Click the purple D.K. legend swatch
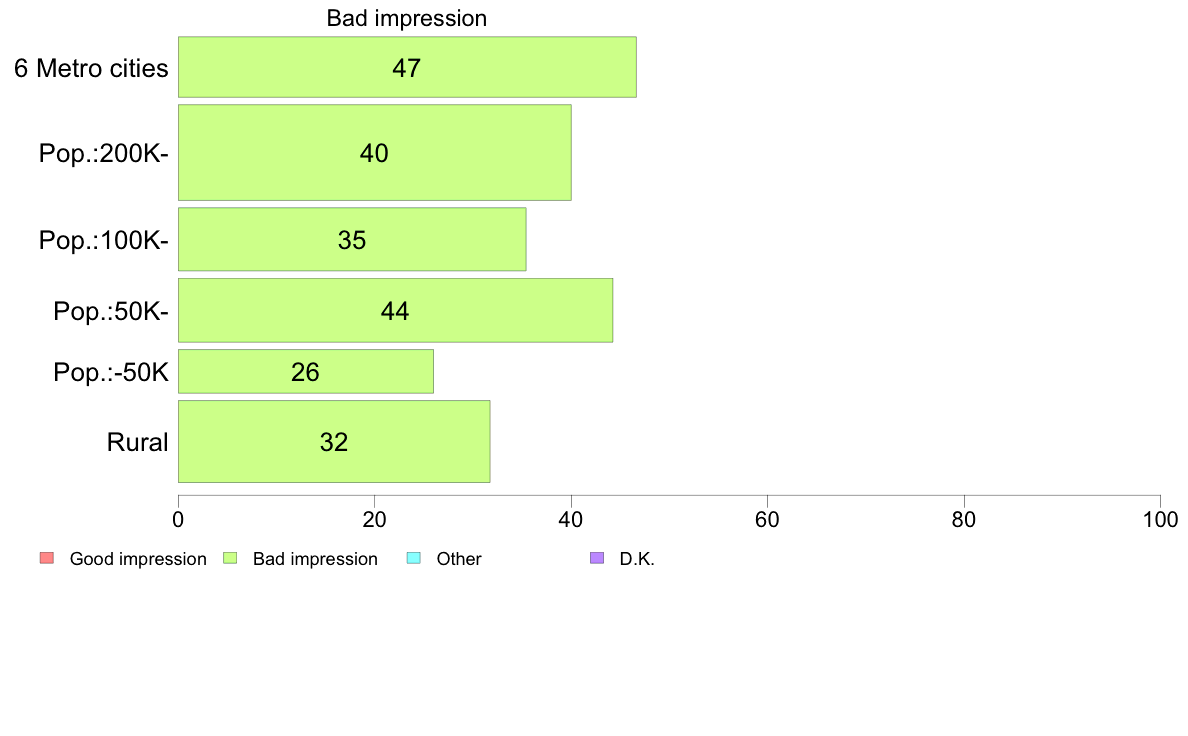This screenshot has height=736, width=1188. 597,558
